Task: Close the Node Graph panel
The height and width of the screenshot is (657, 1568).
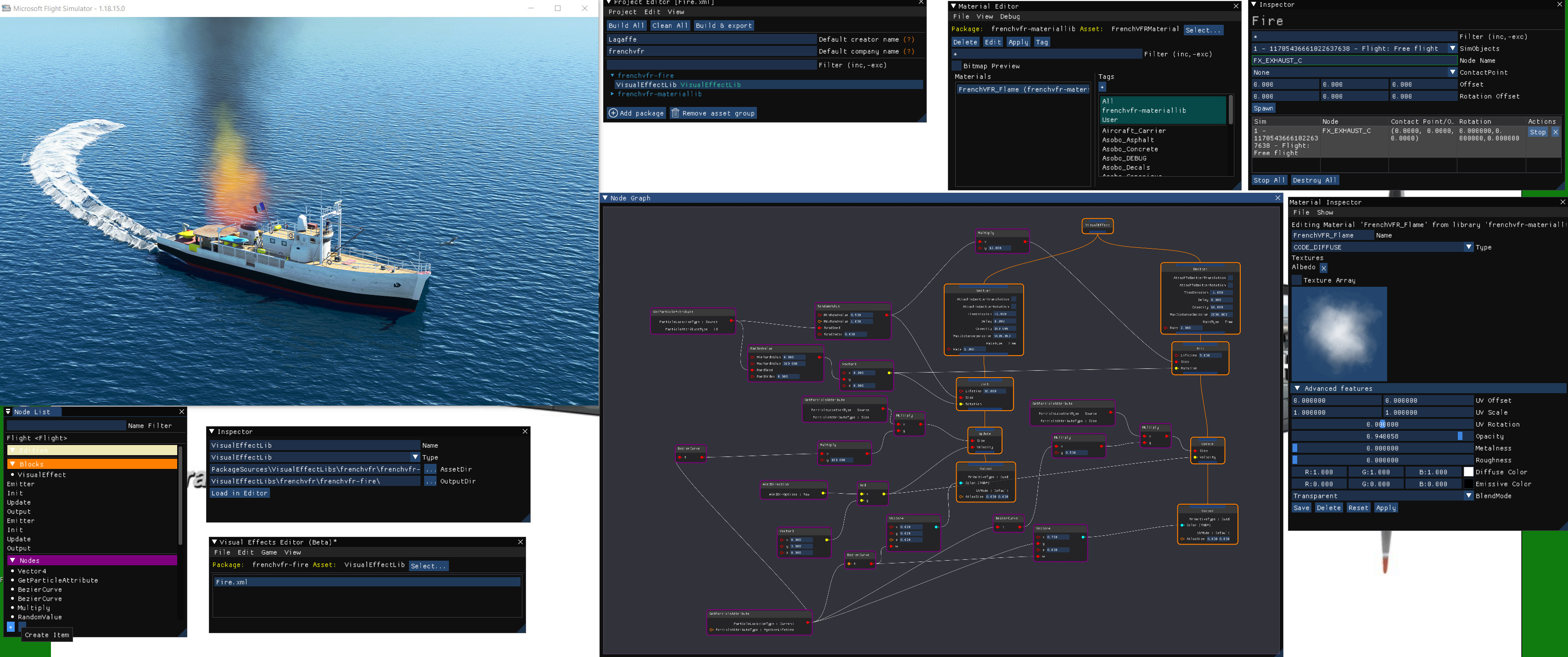Action: pyautogui.click(x=1277, y=198)
